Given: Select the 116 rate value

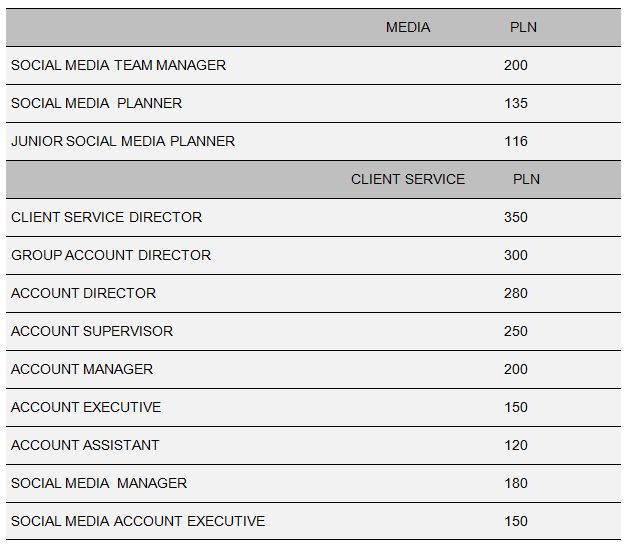Looking at the screenshot, I should 516,141.
